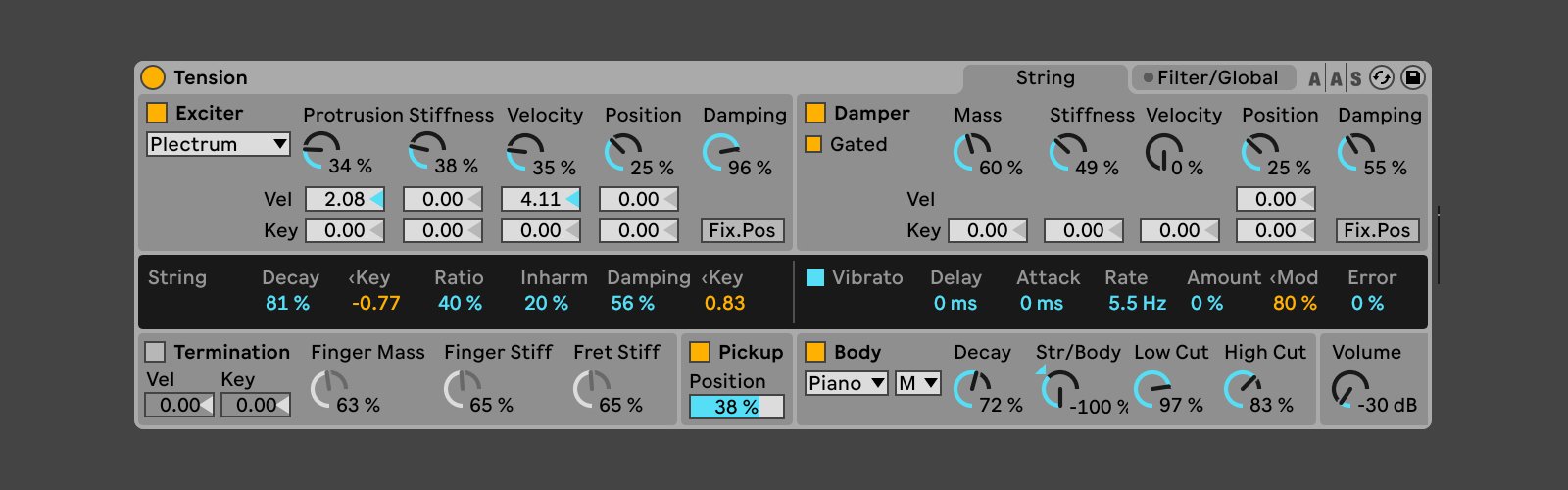Click the Damper Damping knob at 55 %

tap(1355, 152)
